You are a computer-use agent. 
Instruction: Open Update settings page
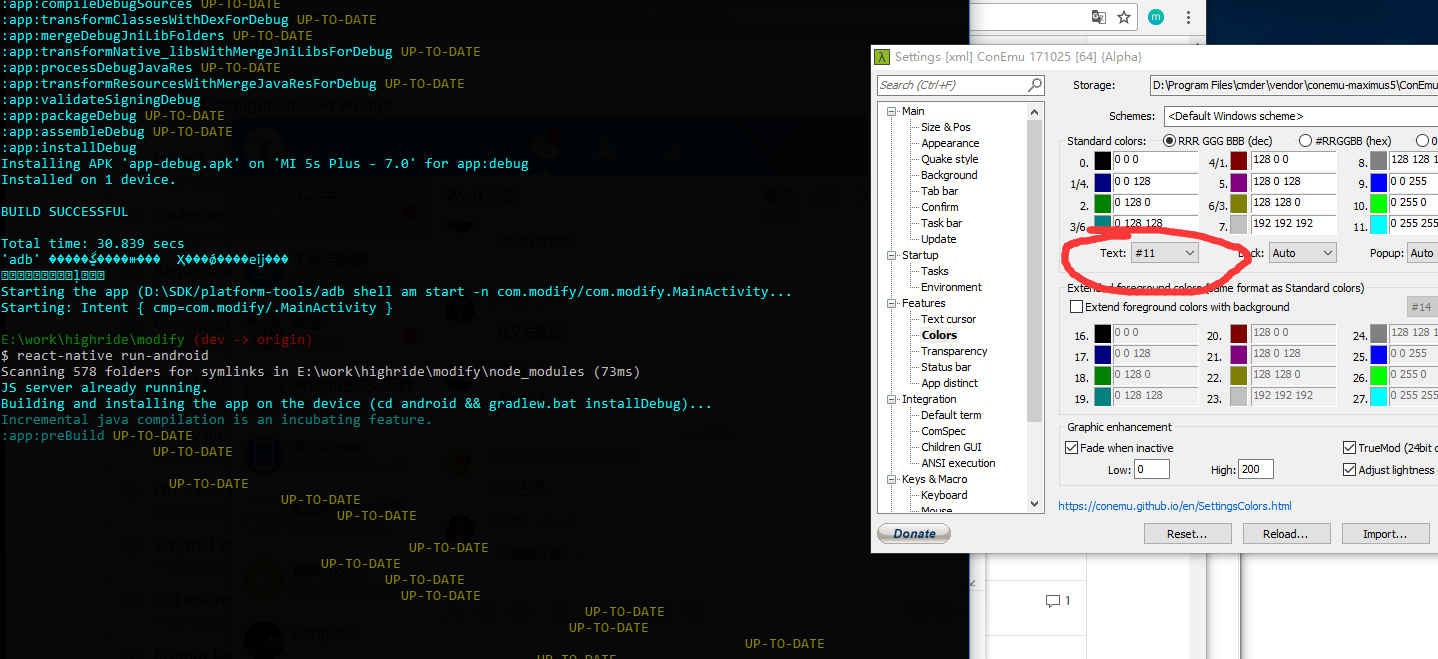(939, 239)
